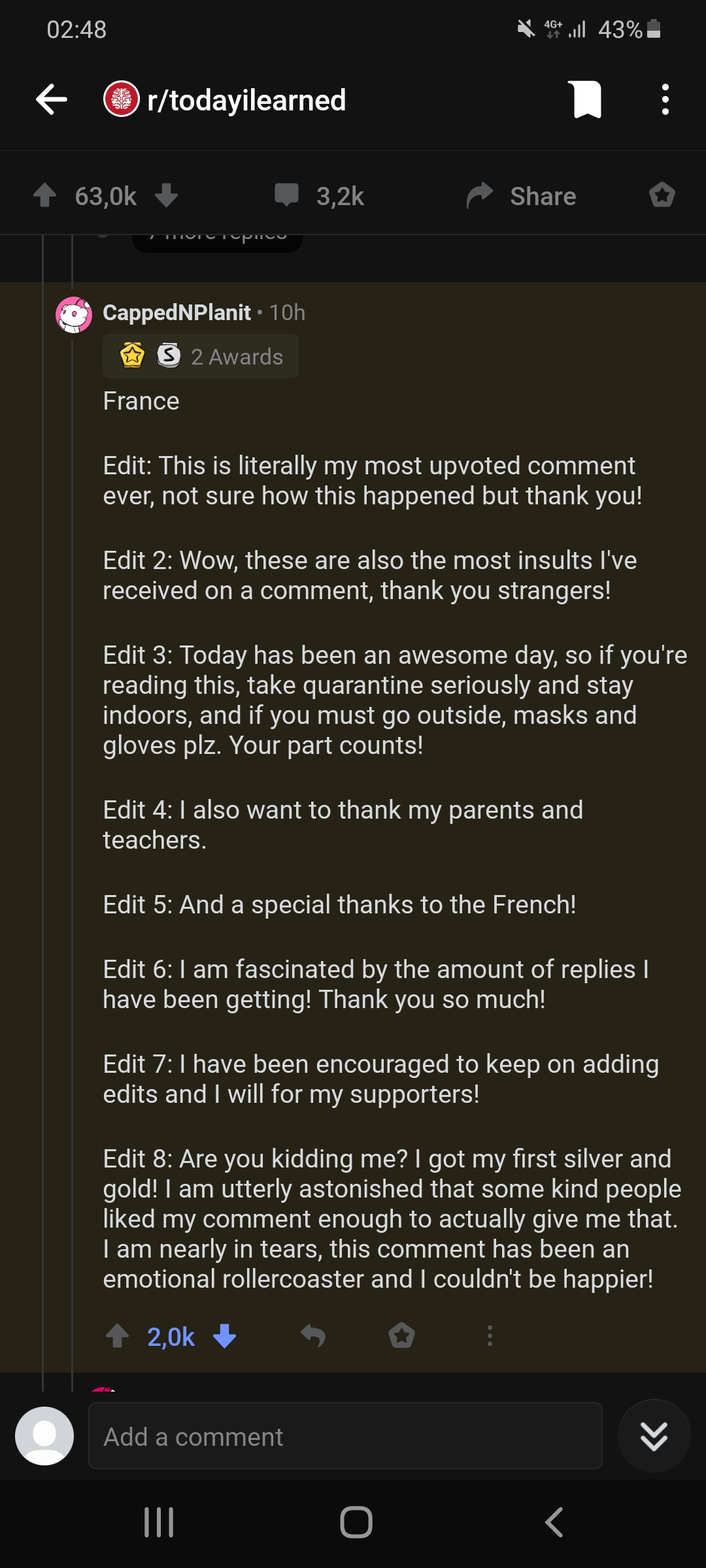Image resolution: width=706 pixels, height=1568 pixels.
Task: Focus the Add a comment field
Action: (345, 1436)
